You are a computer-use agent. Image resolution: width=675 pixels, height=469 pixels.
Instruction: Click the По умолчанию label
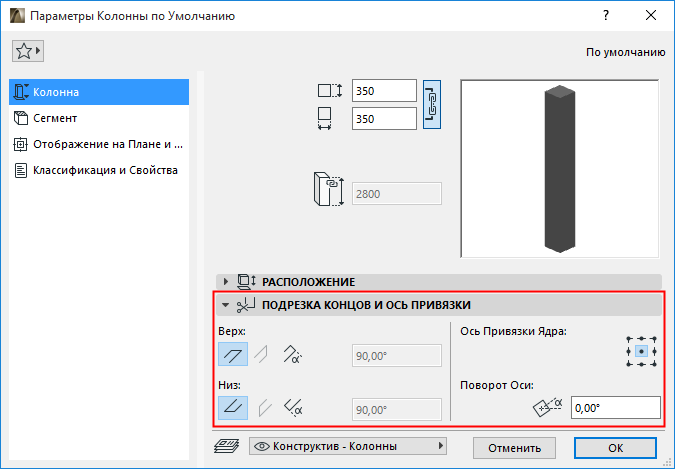pos(625,52)
